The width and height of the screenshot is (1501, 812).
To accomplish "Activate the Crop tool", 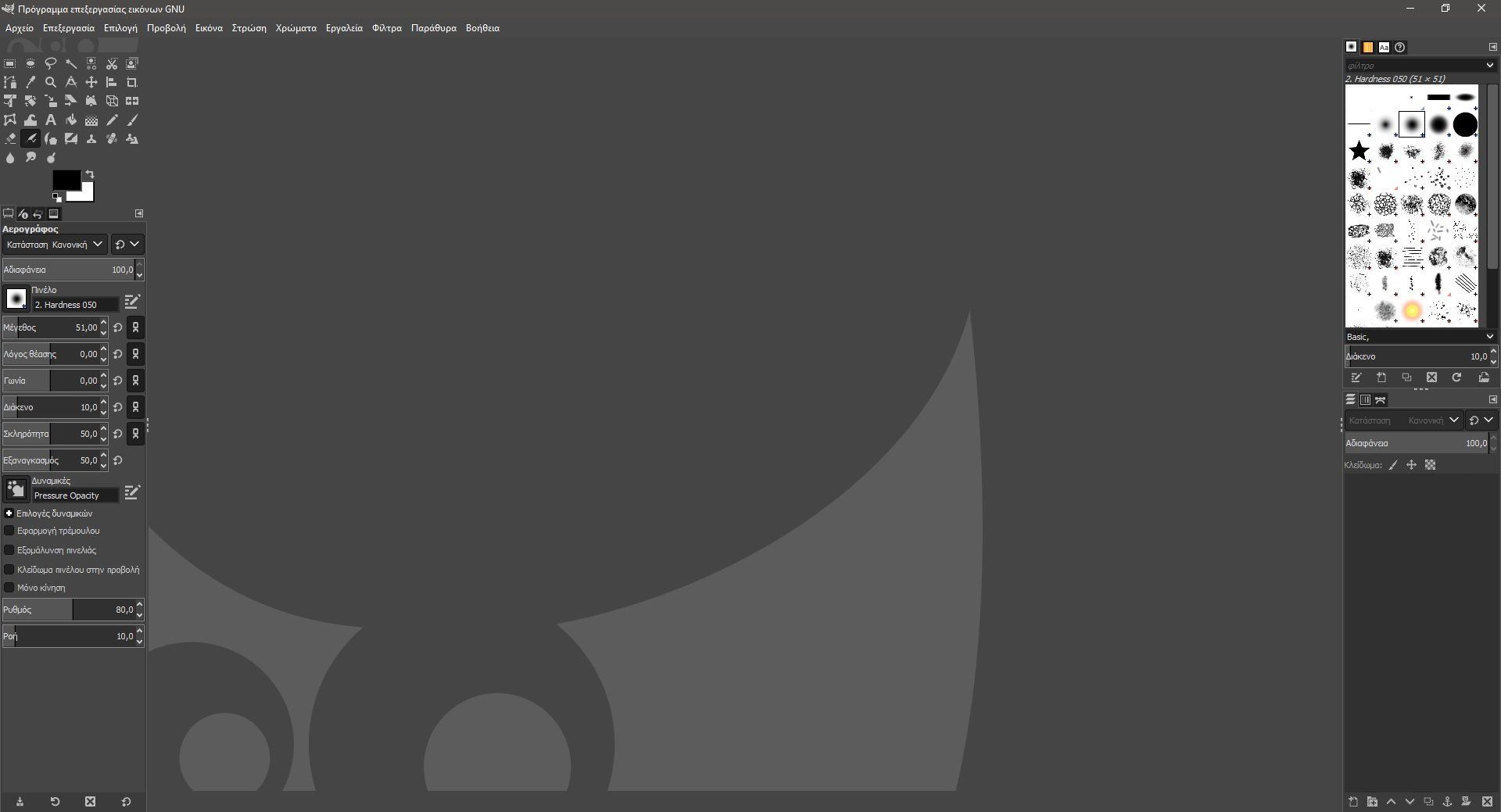I will (132, 82).
